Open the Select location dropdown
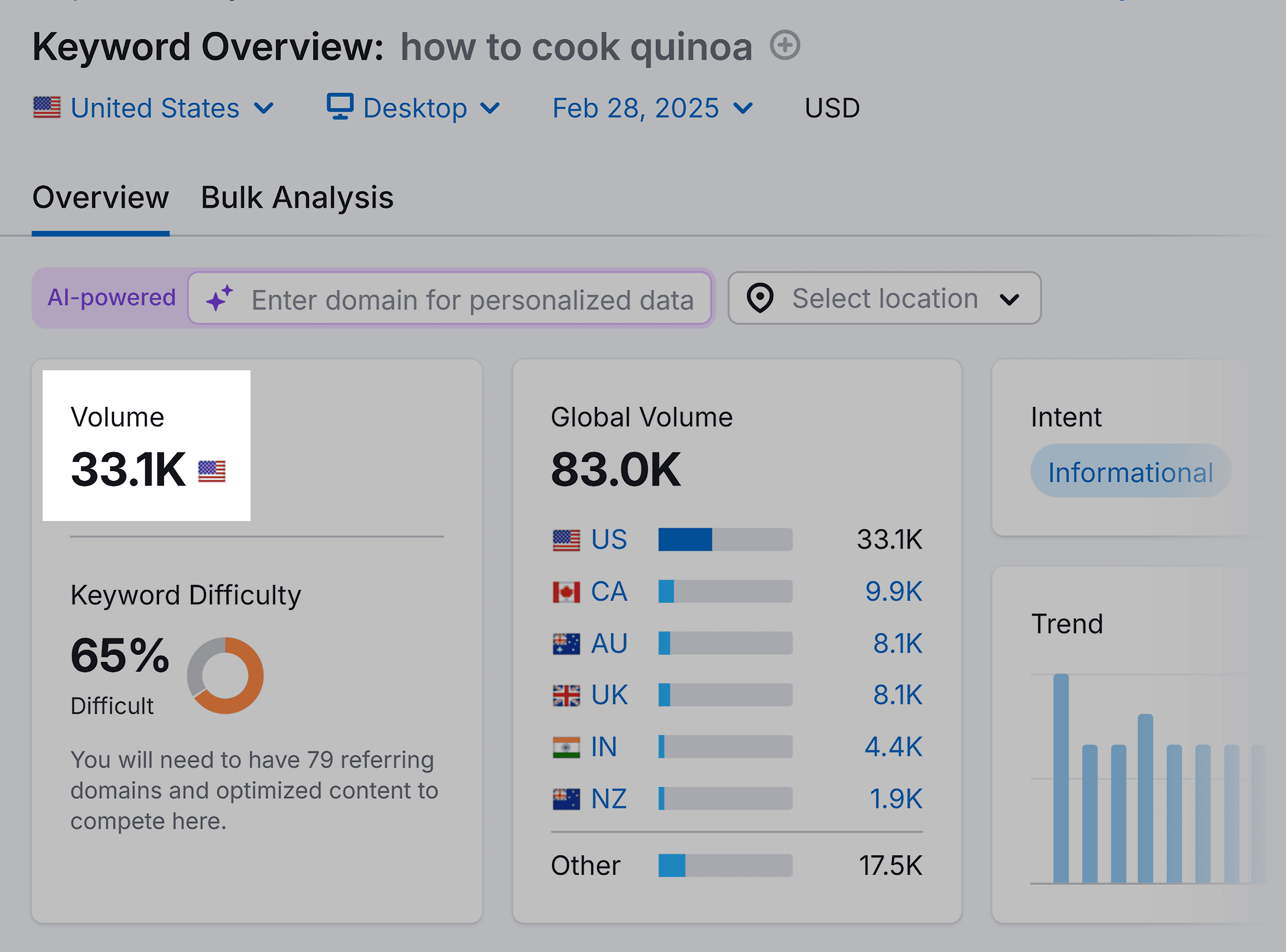This screenshot has height=952, width=1286. point(884,298)
